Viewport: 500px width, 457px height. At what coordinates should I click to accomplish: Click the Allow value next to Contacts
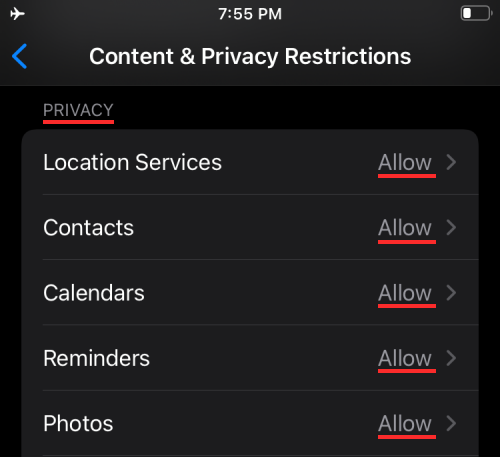pyautogui.click(x=405, y=228)
